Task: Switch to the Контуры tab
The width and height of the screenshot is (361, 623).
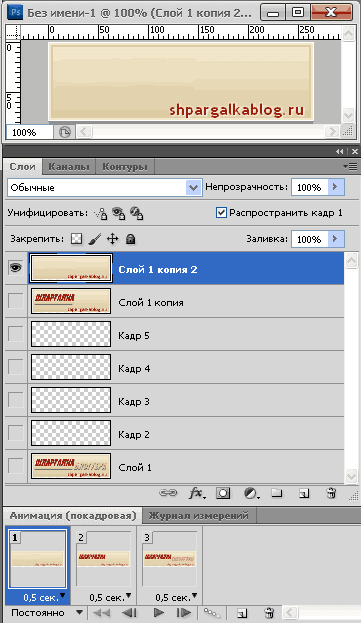Action: [x=125, y=166]
